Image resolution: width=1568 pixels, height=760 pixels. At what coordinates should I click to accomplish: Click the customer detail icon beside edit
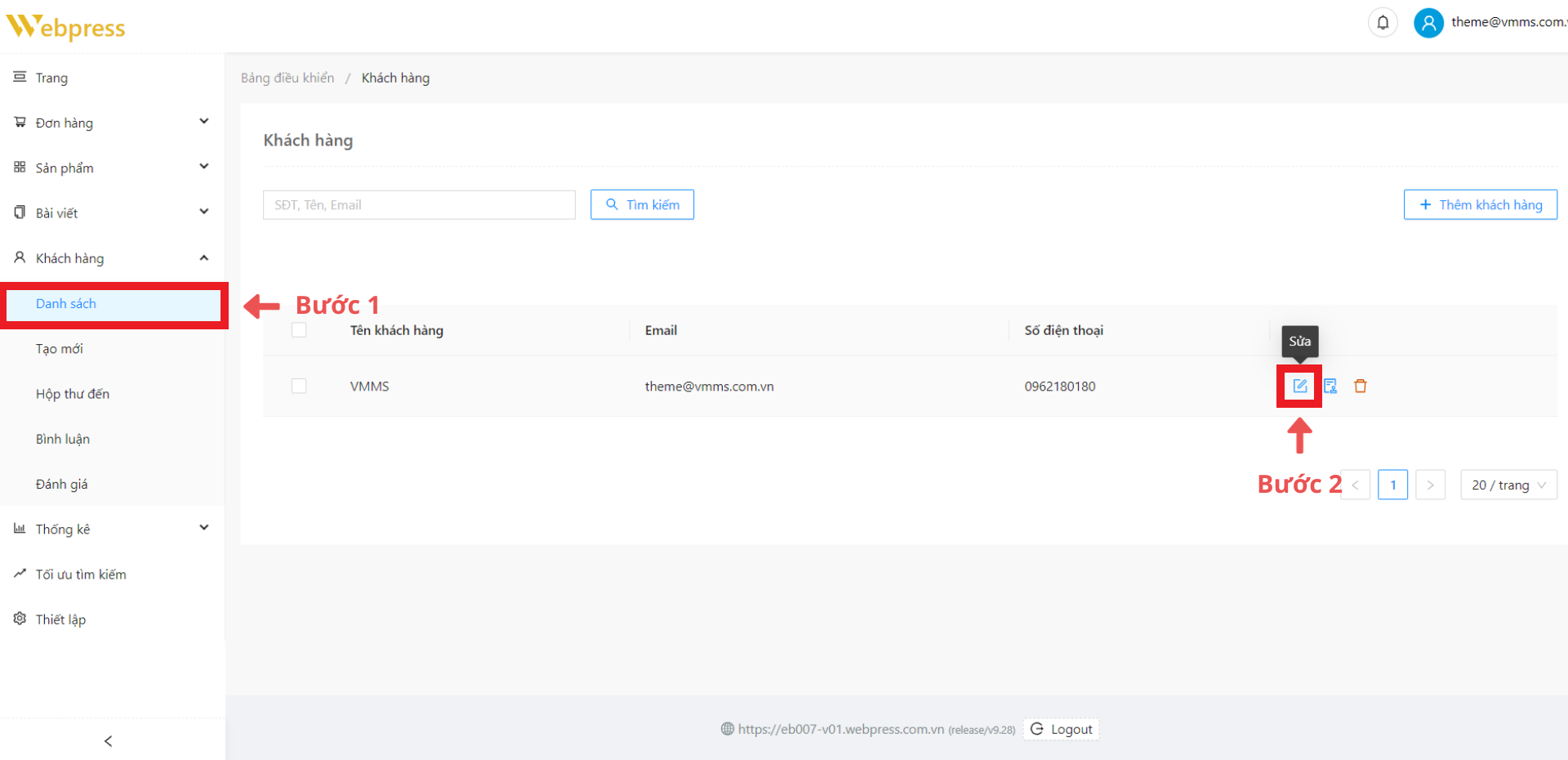(1330, 386)
